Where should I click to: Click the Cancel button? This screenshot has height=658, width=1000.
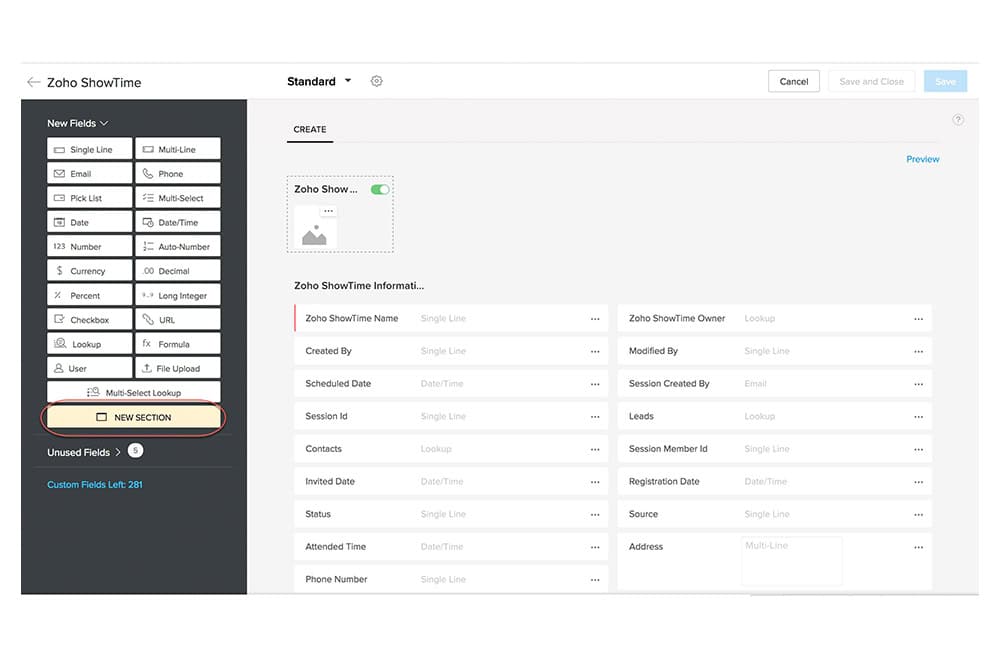point(793,82)
